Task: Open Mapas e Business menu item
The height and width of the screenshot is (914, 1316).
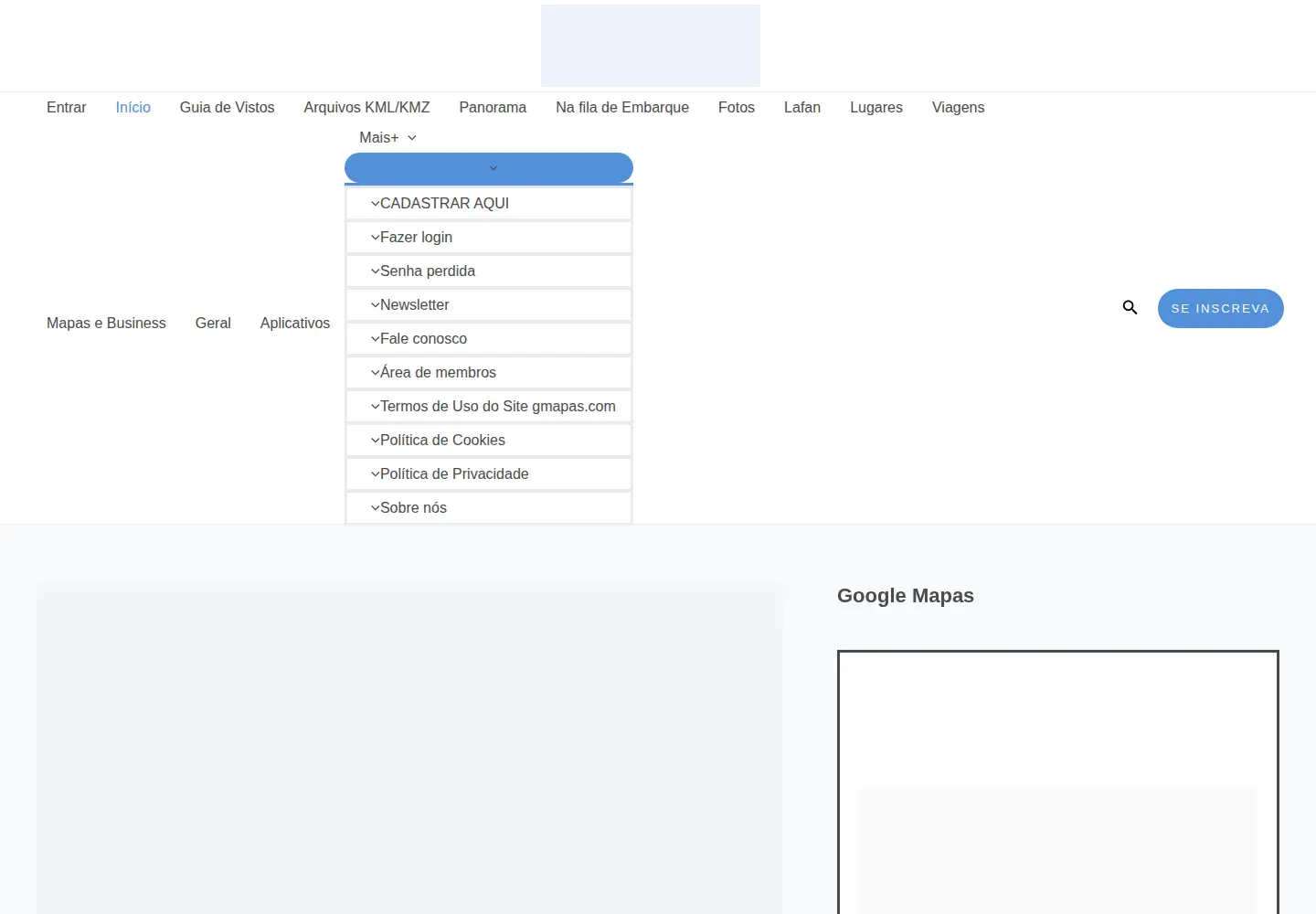Action: click(106, 324)
